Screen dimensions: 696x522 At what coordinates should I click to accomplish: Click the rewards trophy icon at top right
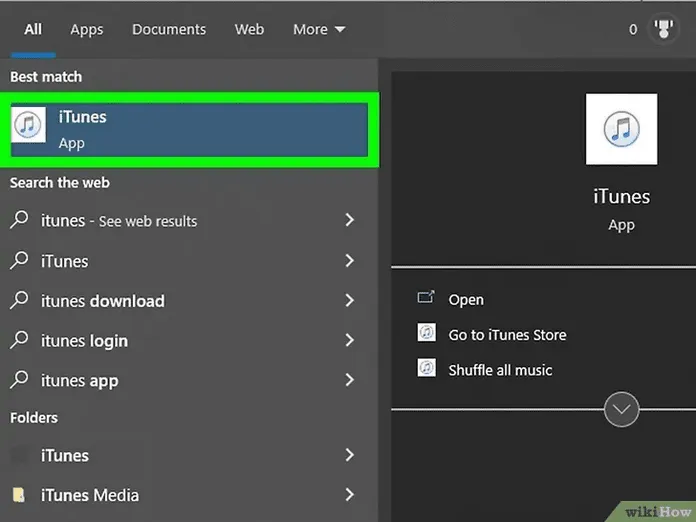click(x=663, y=30)
